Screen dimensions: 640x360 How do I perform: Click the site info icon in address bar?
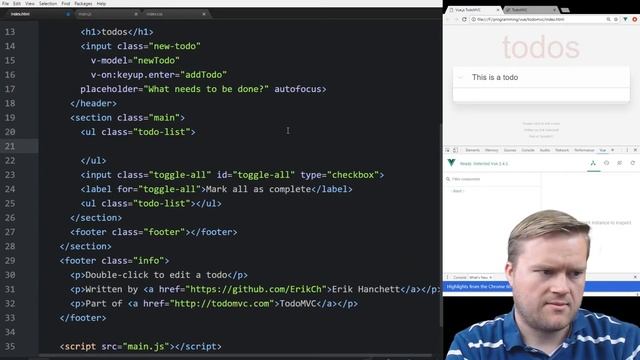point(473,19)
